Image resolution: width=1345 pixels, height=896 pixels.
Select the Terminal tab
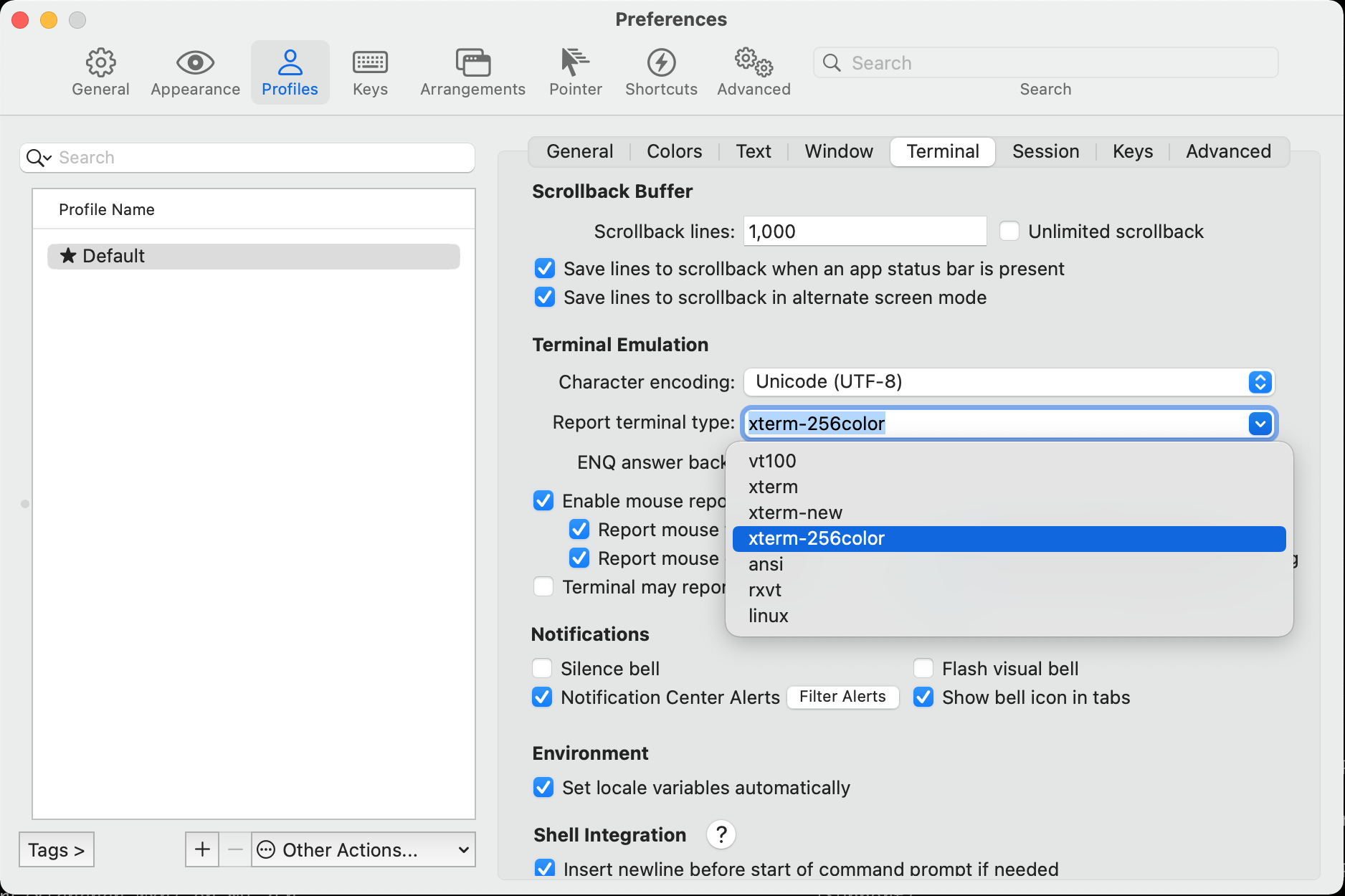(x=942, y=151)
